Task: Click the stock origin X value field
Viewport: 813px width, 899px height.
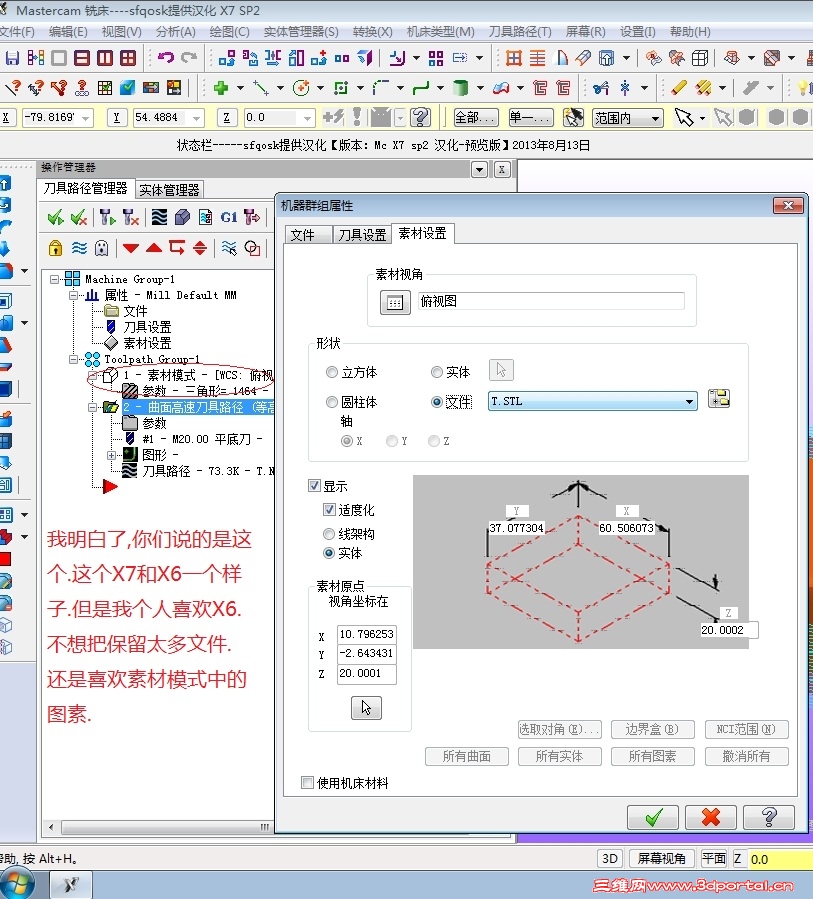Action: [366, 634]
